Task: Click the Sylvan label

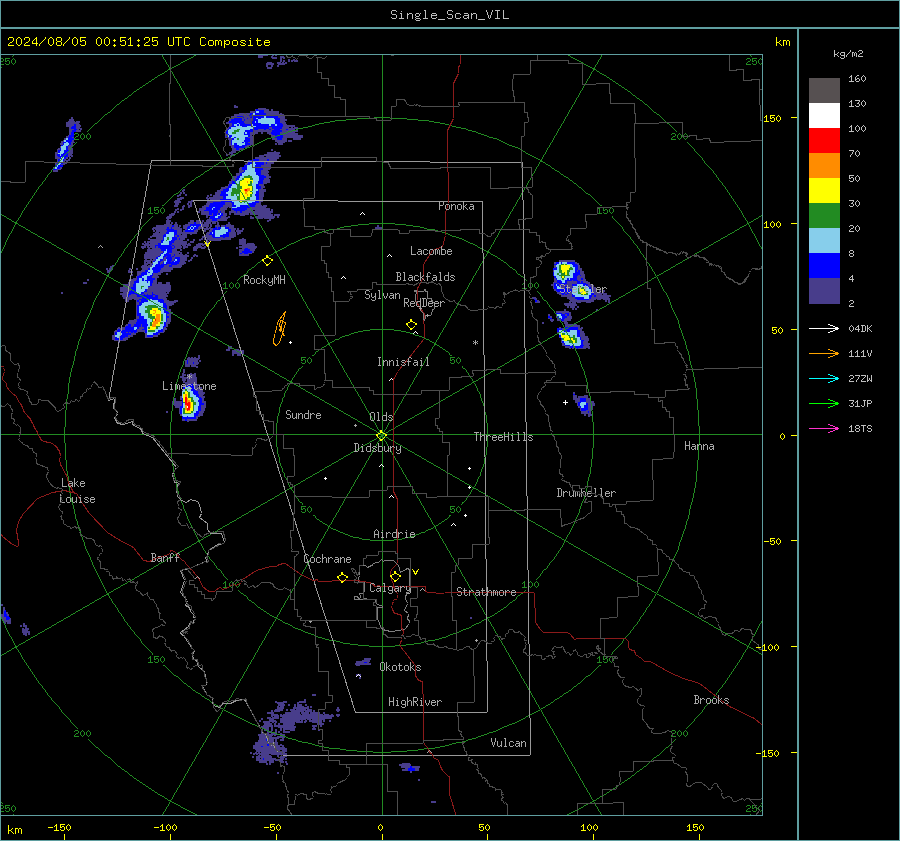Action: [x=382, y=295]
